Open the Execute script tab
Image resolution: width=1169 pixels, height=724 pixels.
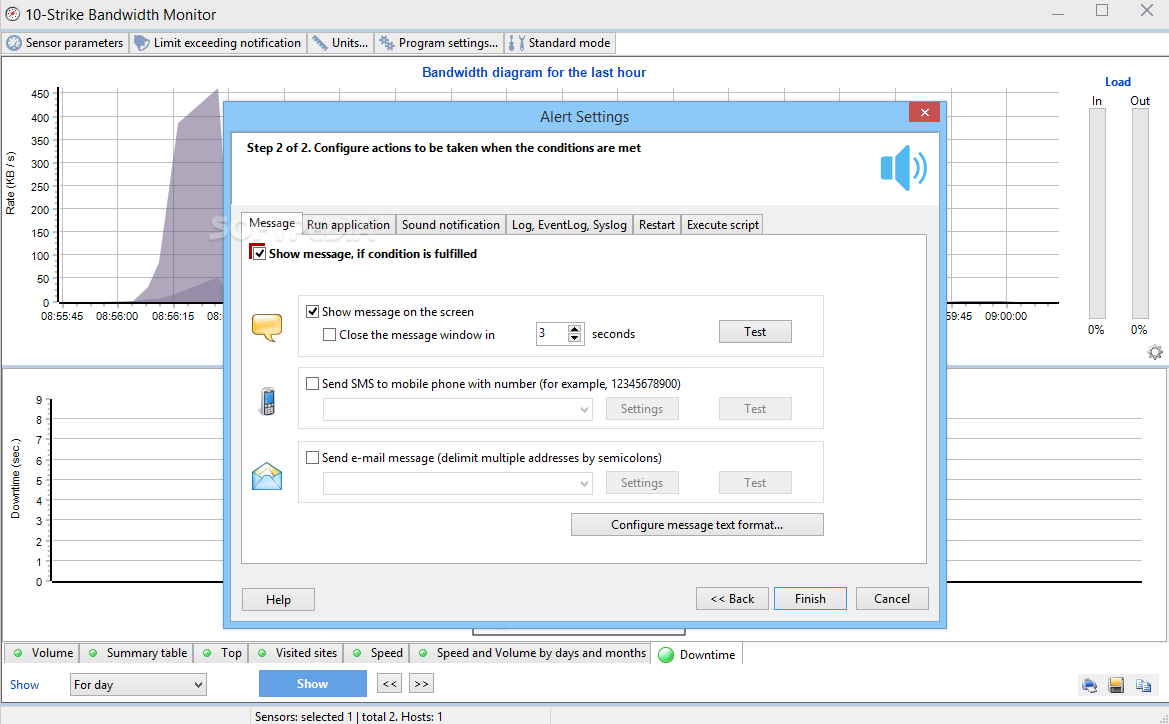pos(722,224)
